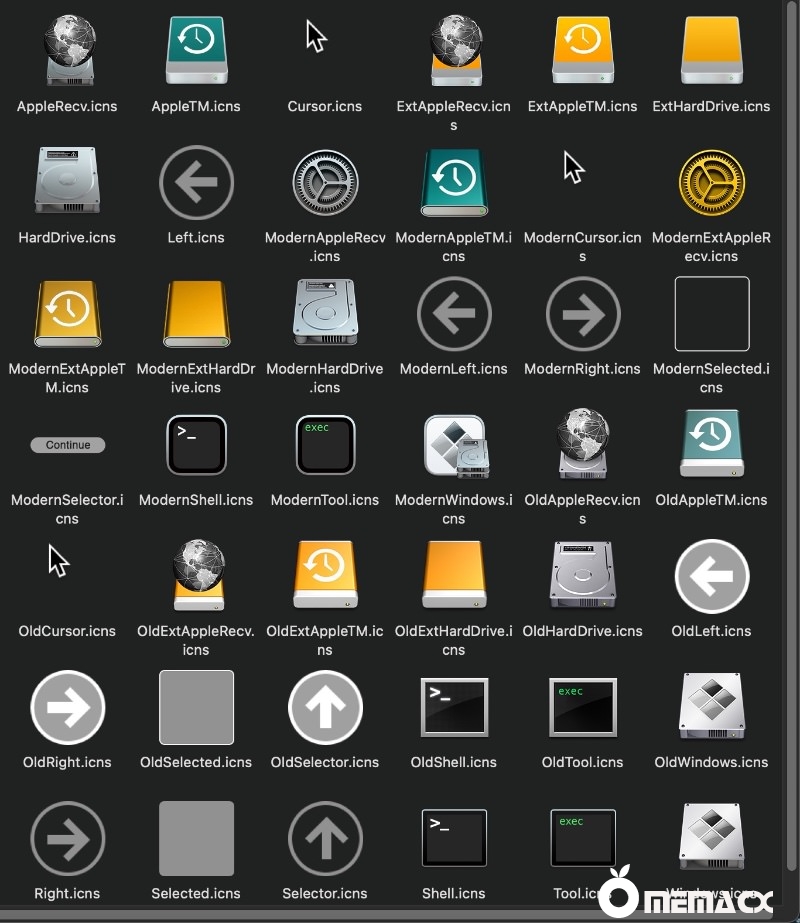Image resolution: width=800 pixels, height=923 pixels.
Task: Select the ModernWindows.icns icon
Action: click(x=454, y=445)
